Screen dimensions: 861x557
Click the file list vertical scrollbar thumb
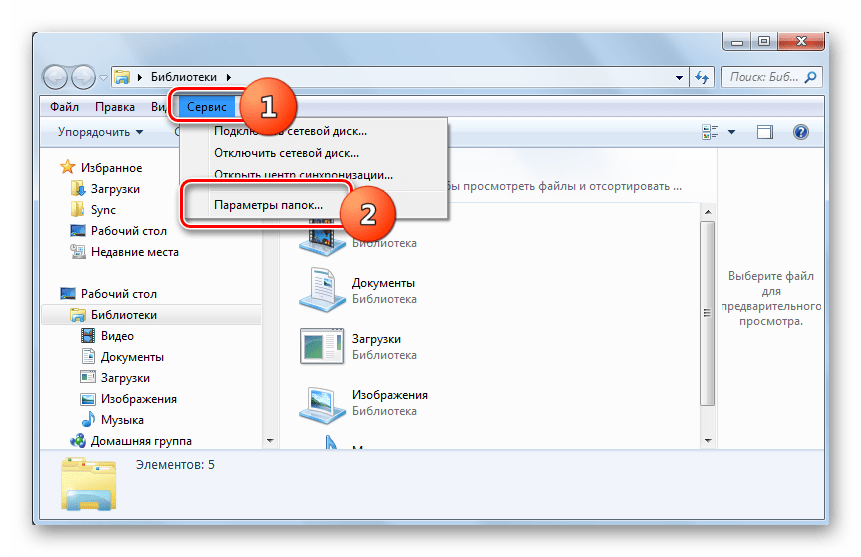click(708, 313)
